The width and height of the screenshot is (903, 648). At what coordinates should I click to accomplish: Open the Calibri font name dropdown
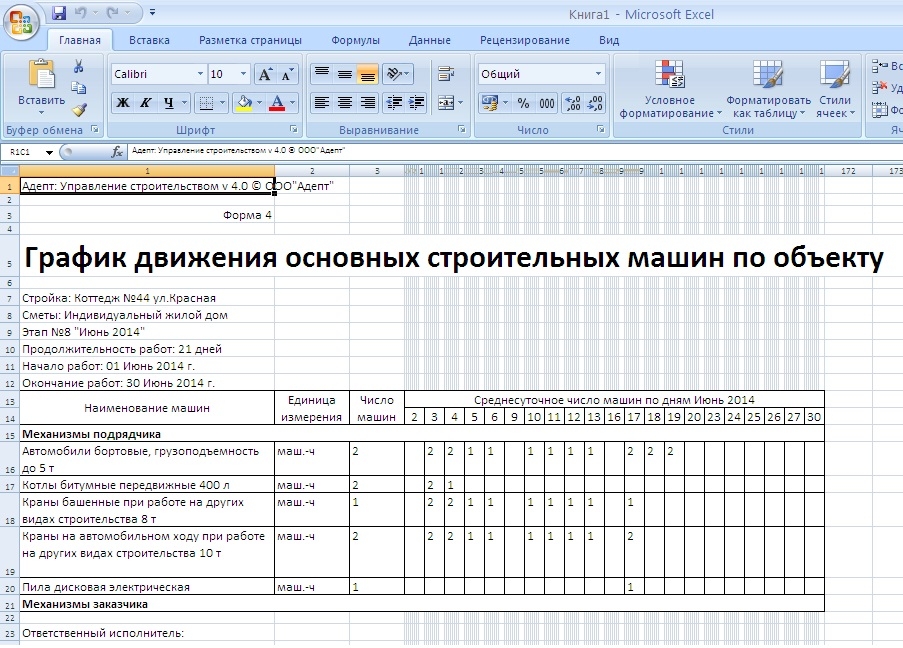point(200,74)
